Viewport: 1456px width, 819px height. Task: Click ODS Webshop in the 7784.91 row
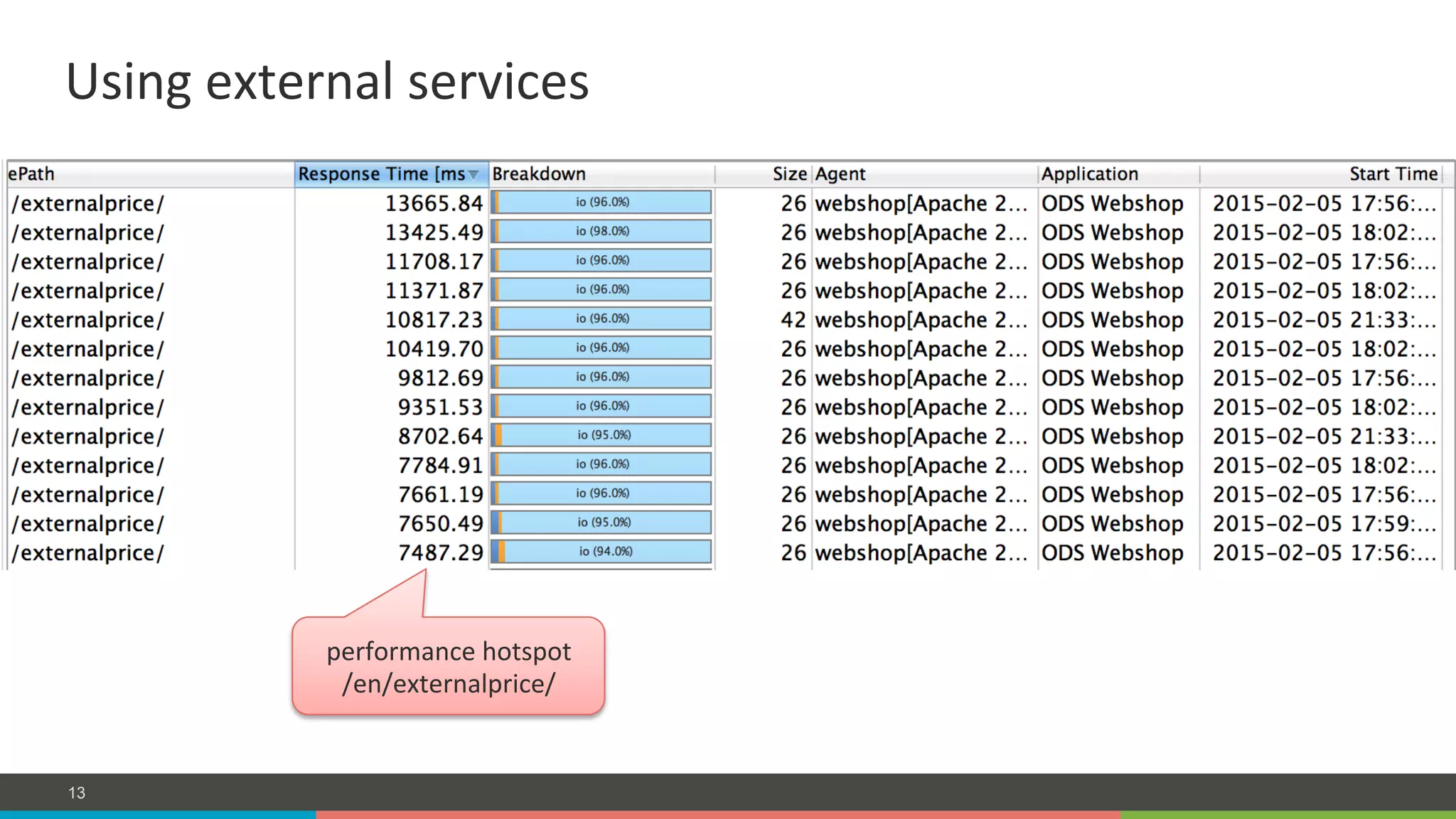[x=1113, y=466]
